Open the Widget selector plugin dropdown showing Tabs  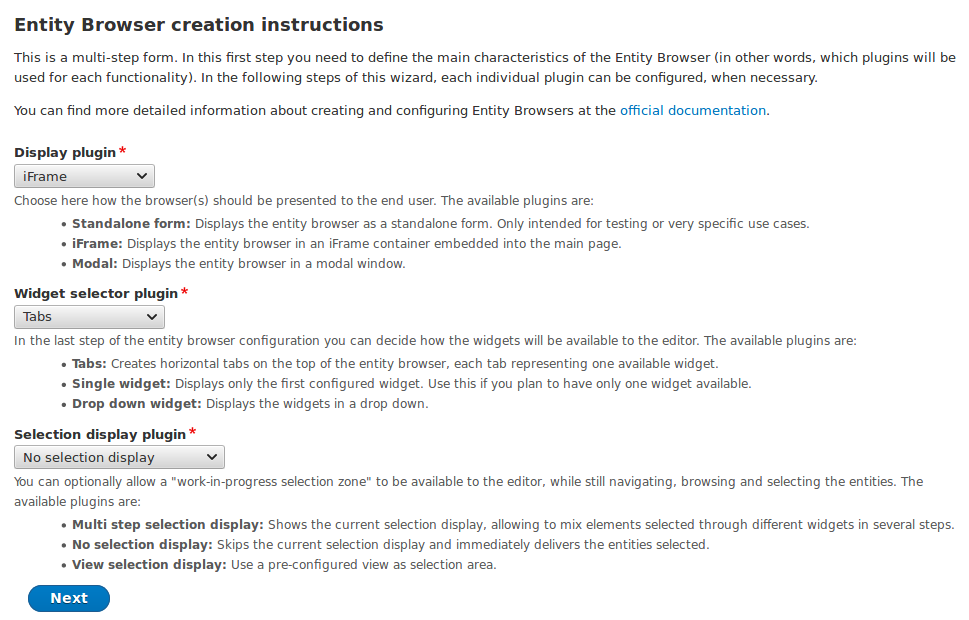(x=89, y=317)
